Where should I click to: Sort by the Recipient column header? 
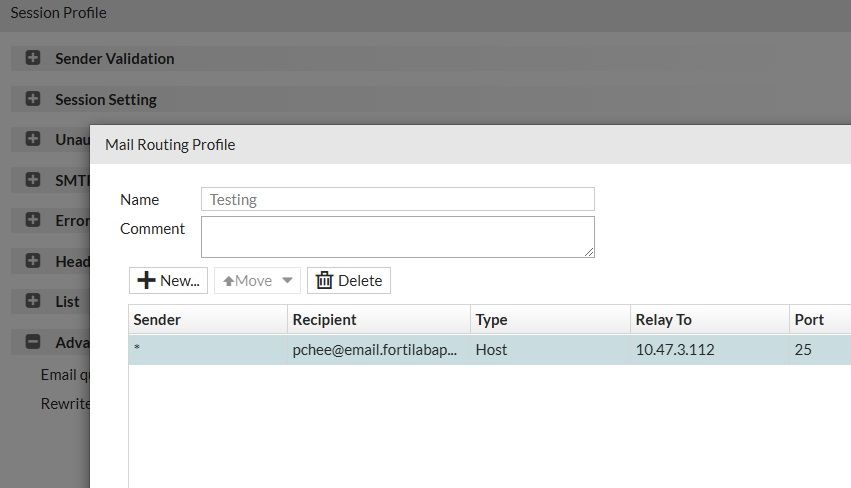point(379,320)
